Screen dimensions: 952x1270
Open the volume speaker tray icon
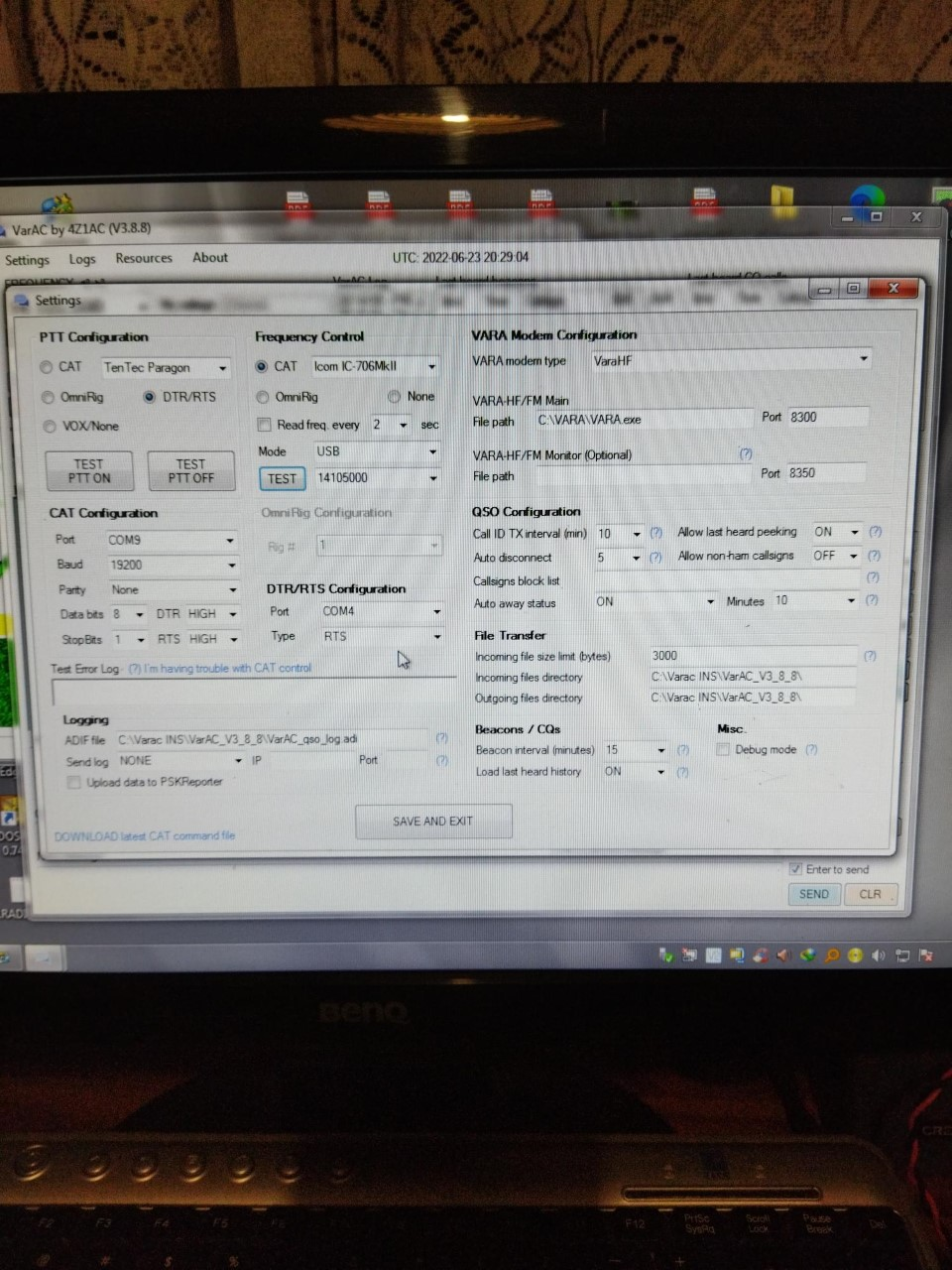click(x=879, y=956)
